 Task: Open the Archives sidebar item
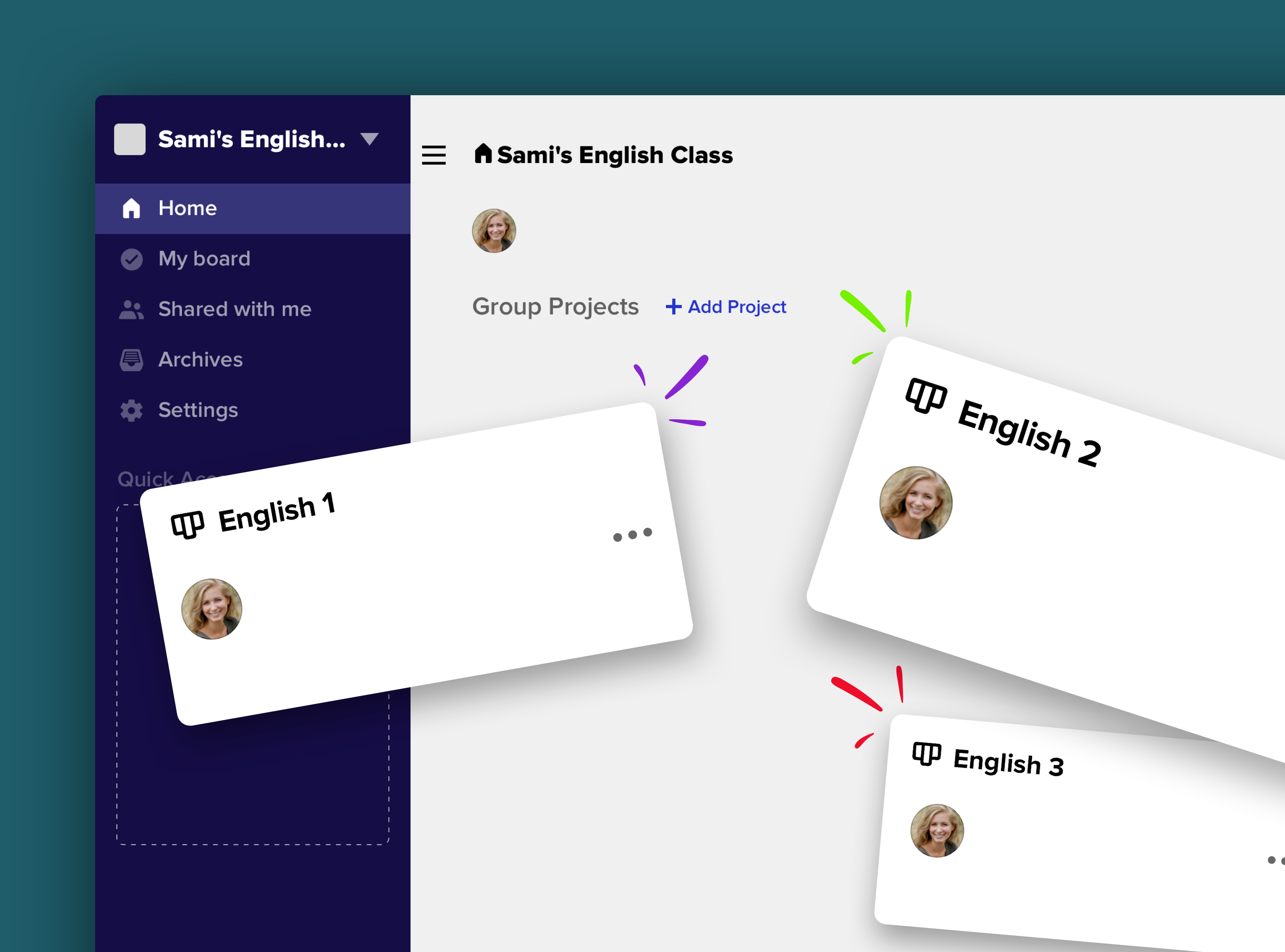tap(200, 360)
